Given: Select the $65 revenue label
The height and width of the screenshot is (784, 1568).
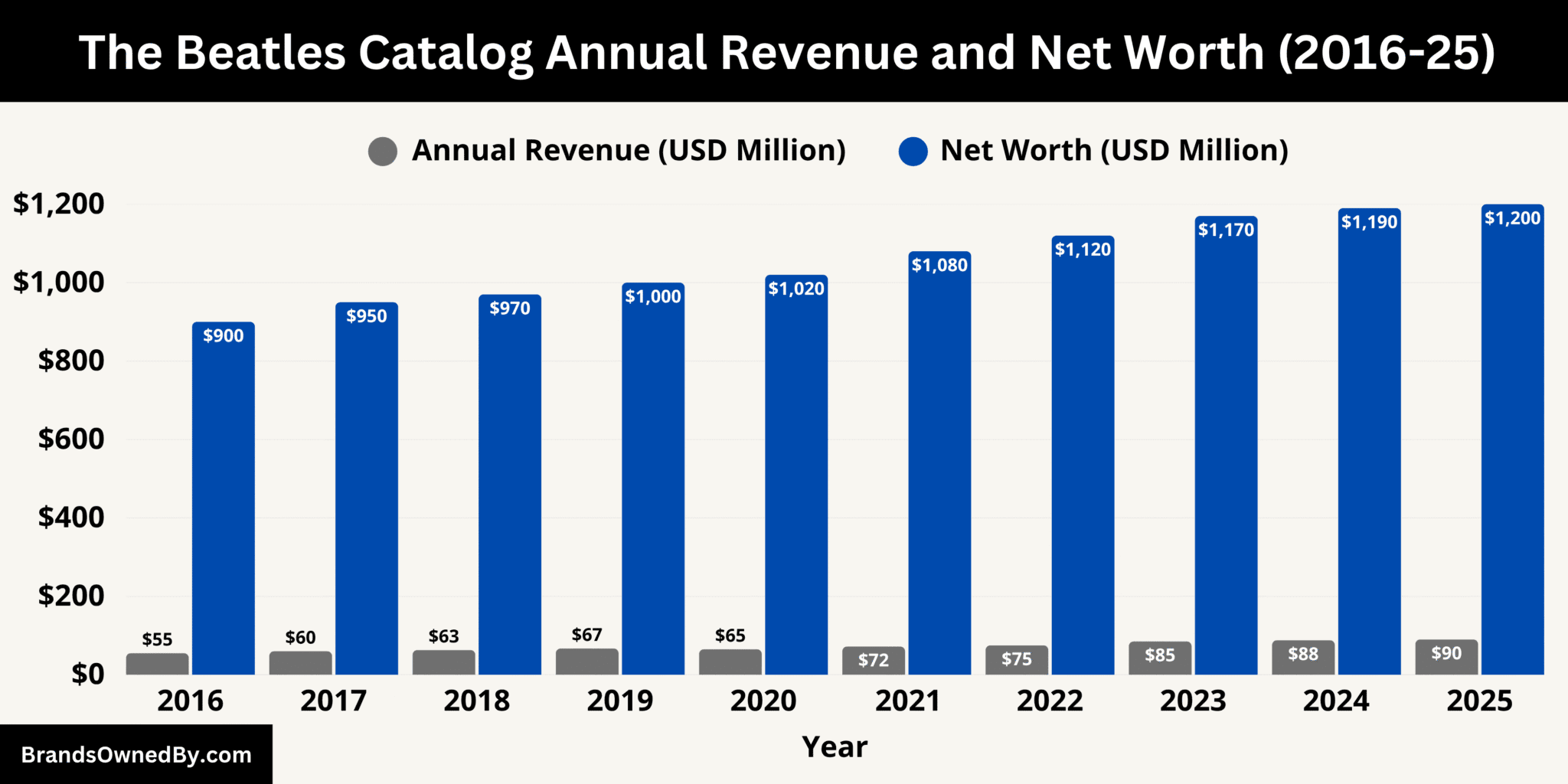Looking at the screenshot, I should click(730, 635).
